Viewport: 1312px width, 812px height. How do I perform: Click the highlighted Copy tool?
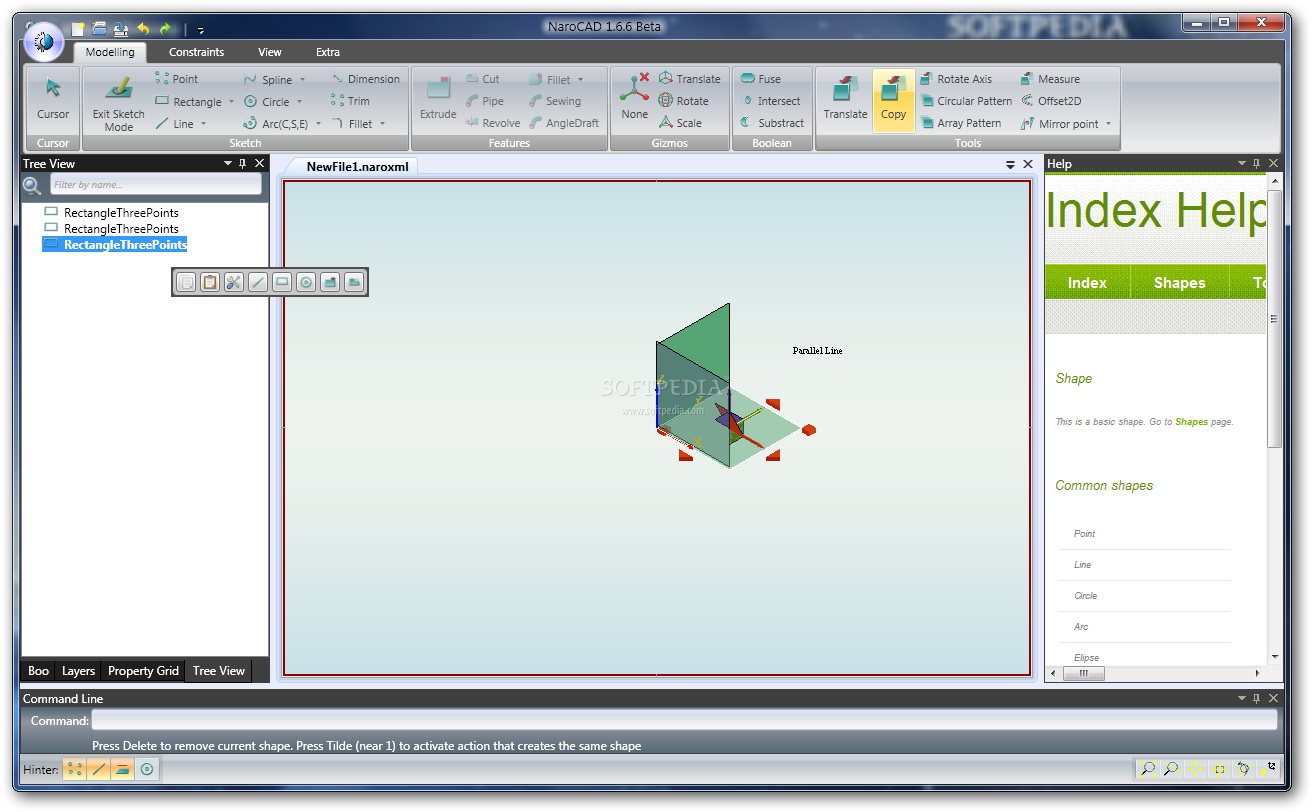[x=893, y=98]
